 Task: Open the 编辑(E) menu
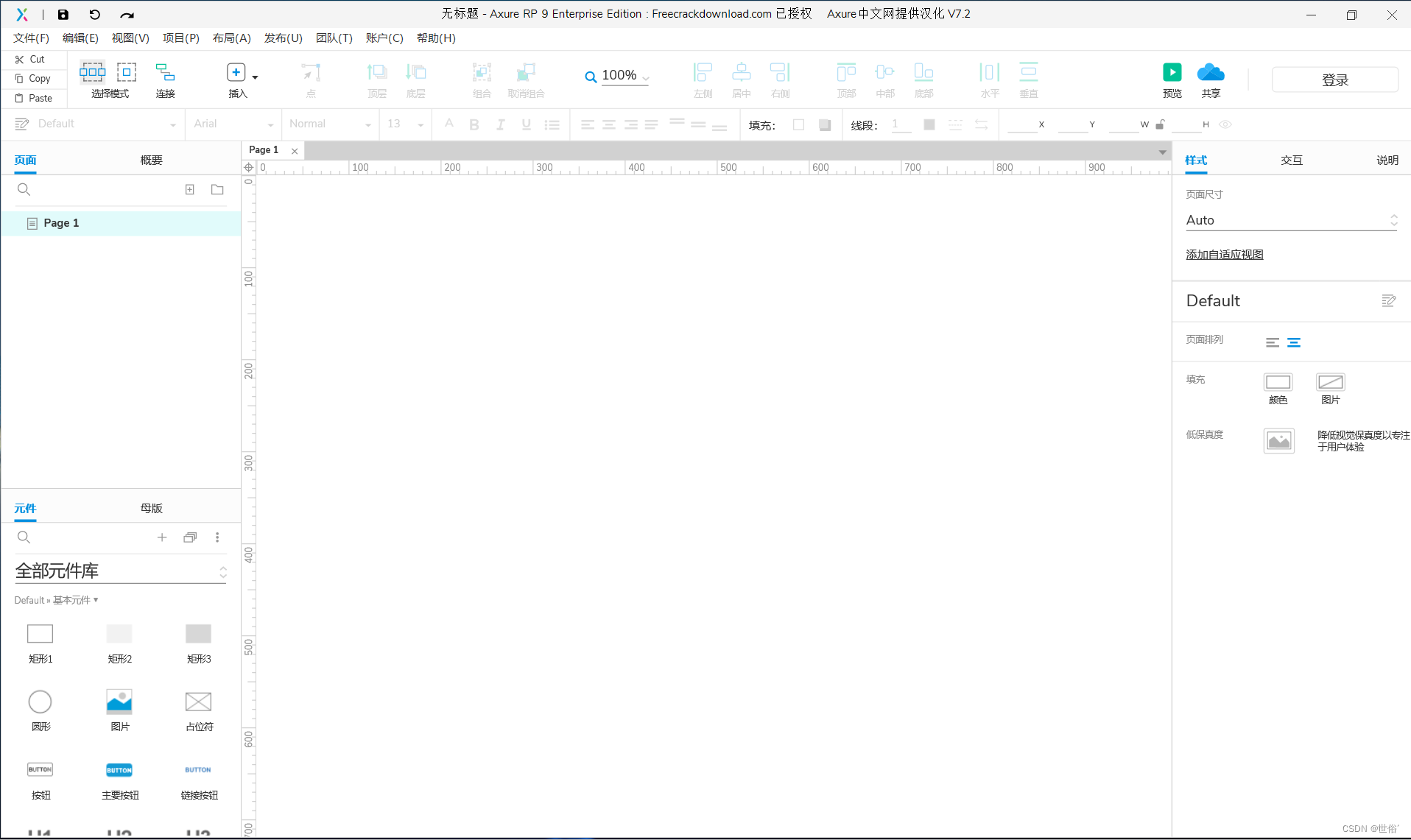[80, 38]
